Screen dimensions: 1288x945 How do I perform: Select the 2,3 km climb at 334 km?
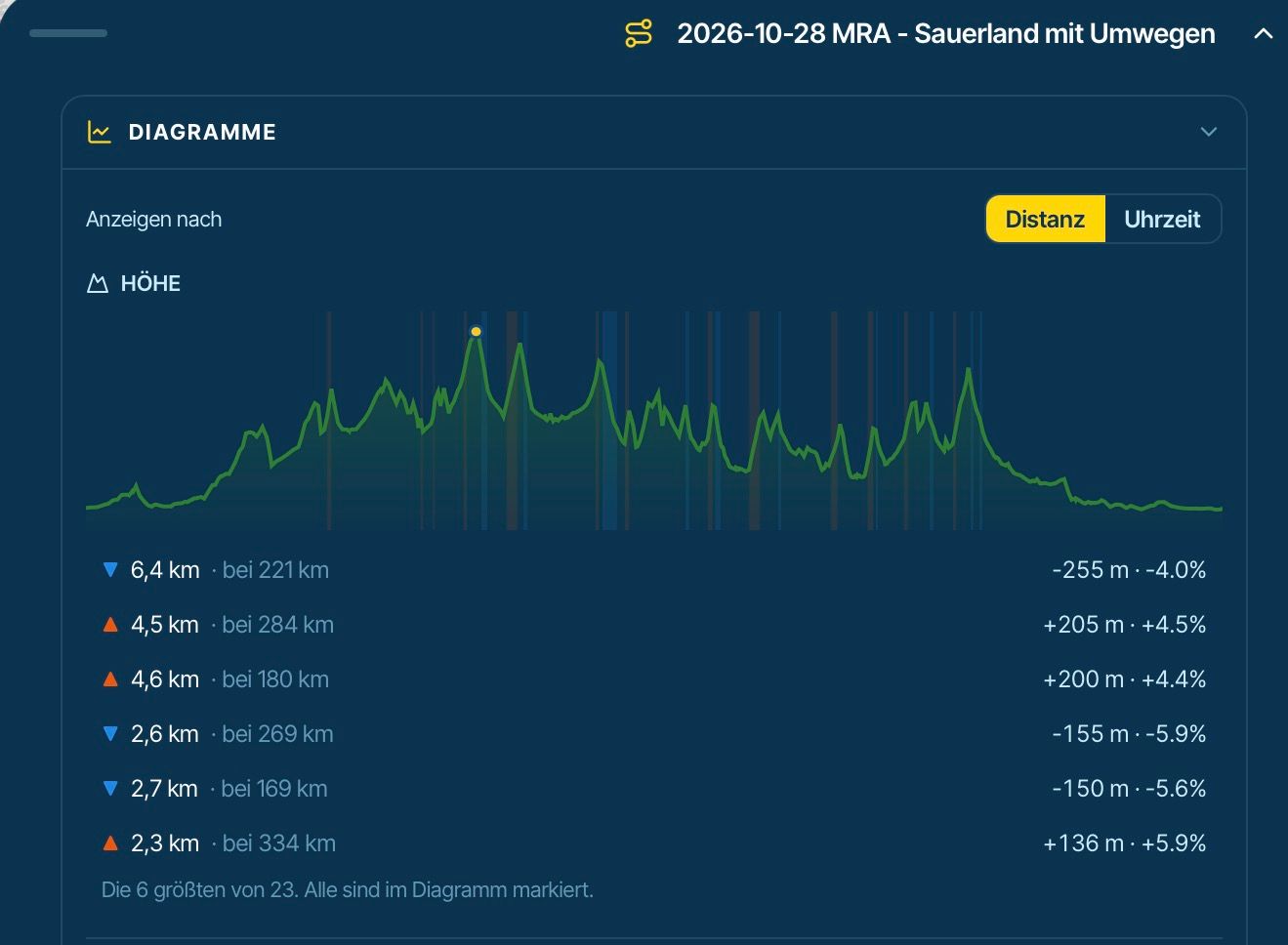[x=654, y=843]
